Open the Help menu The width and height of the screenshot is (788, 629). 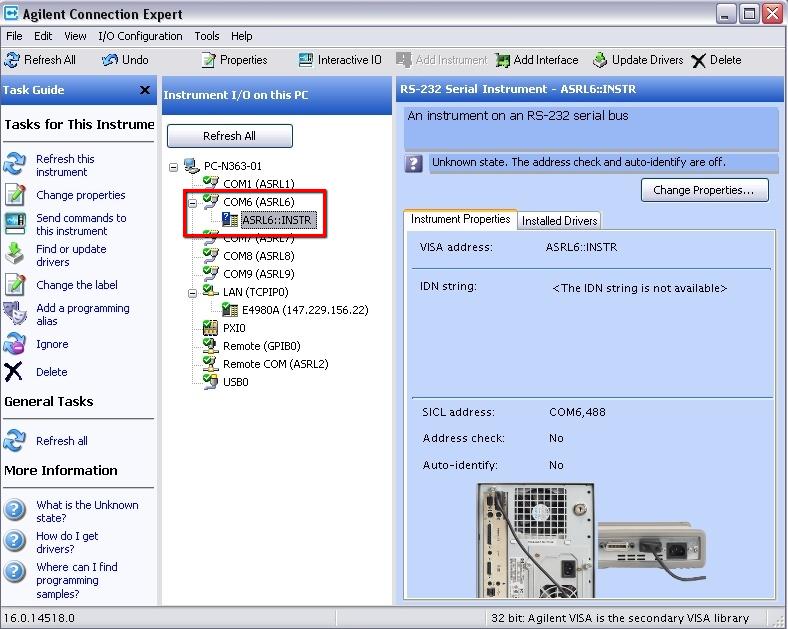[x=242, y=36]
